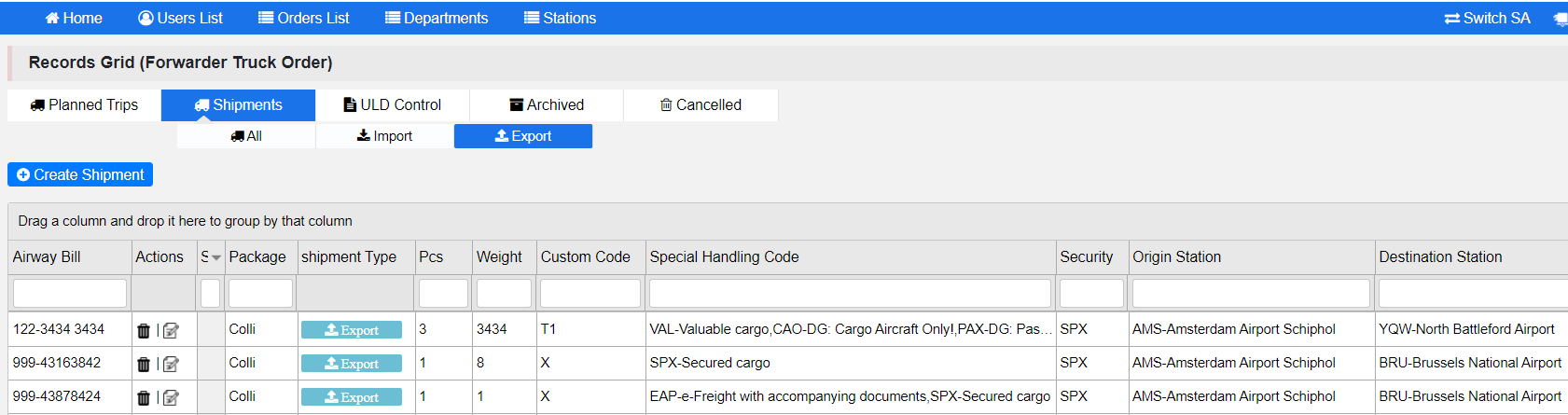The height and width of the screenshot is (415, 1568).
Task: Delete shipment 122-3434 3434 with trash icon
Action: 144,330
